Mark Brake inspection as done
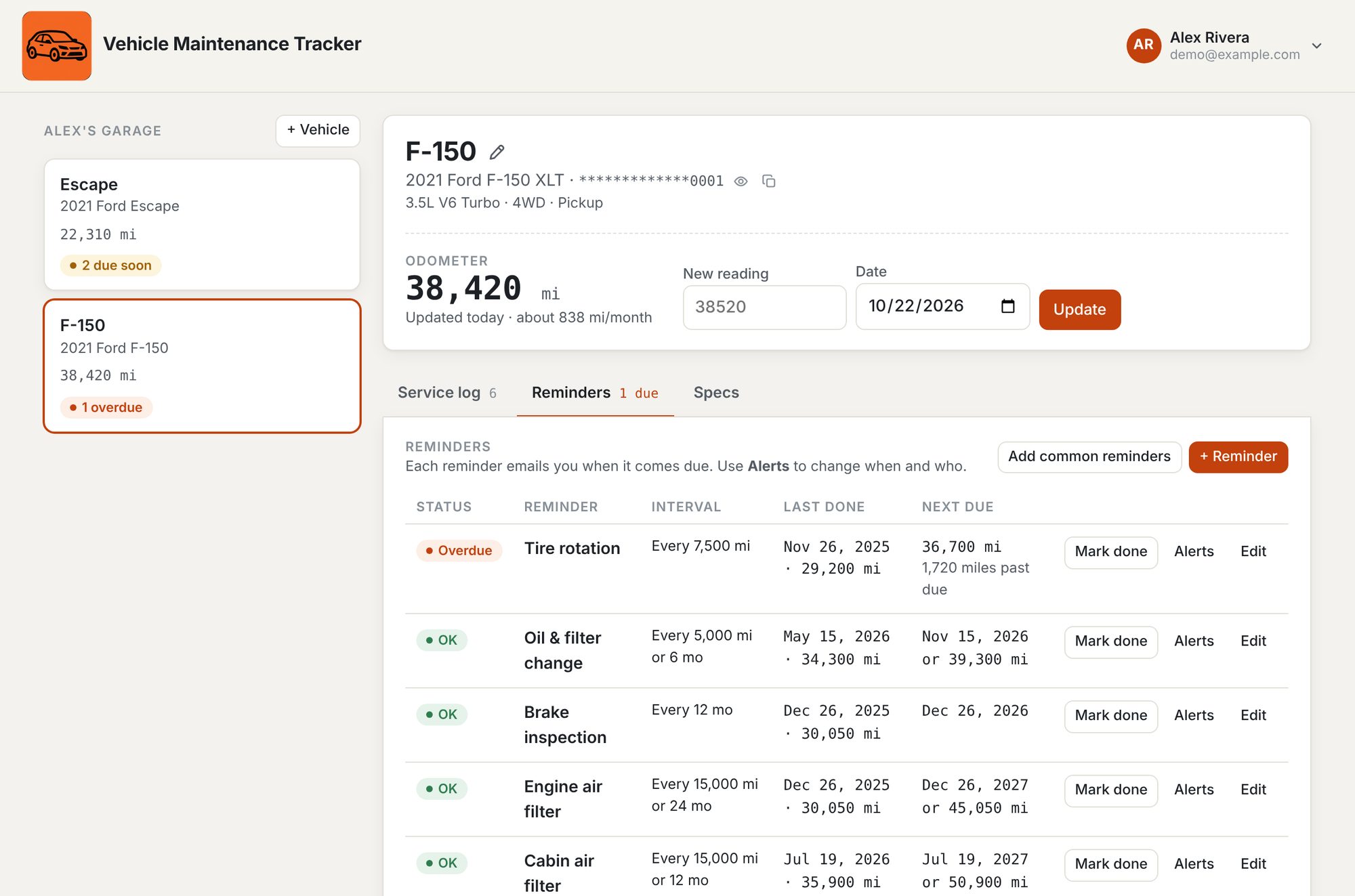The image size is (1355, 896). pos(1111,716)
